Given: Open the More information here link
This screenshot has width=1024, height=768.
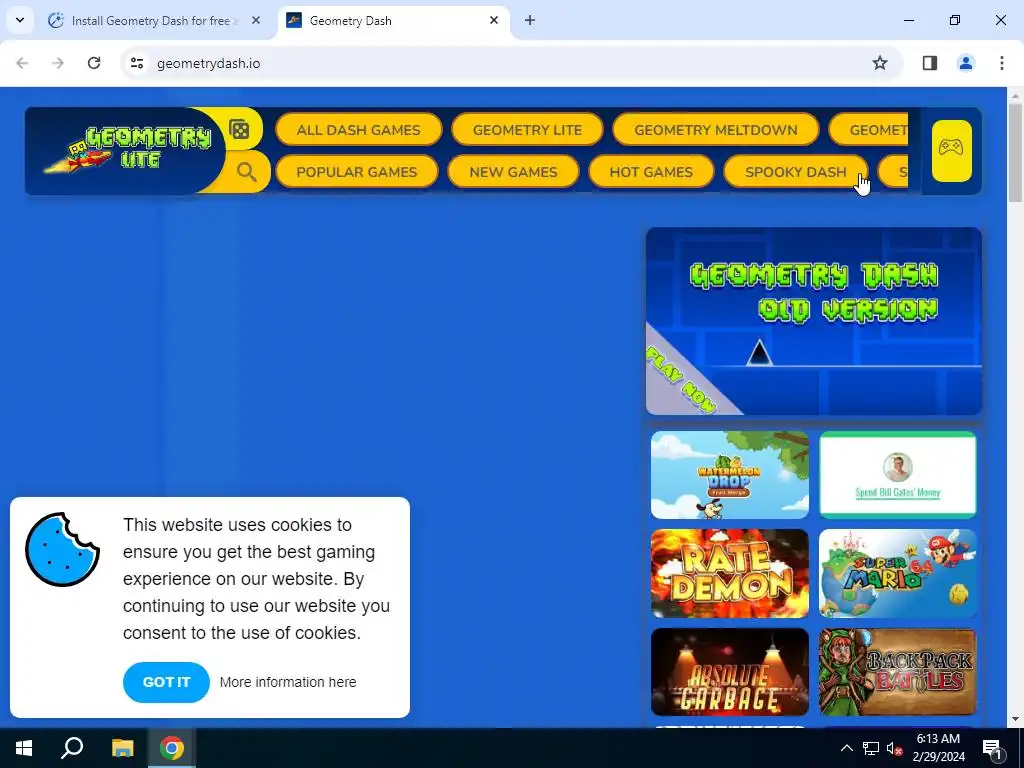Looking at the screenshot, I should pos(288,682).
